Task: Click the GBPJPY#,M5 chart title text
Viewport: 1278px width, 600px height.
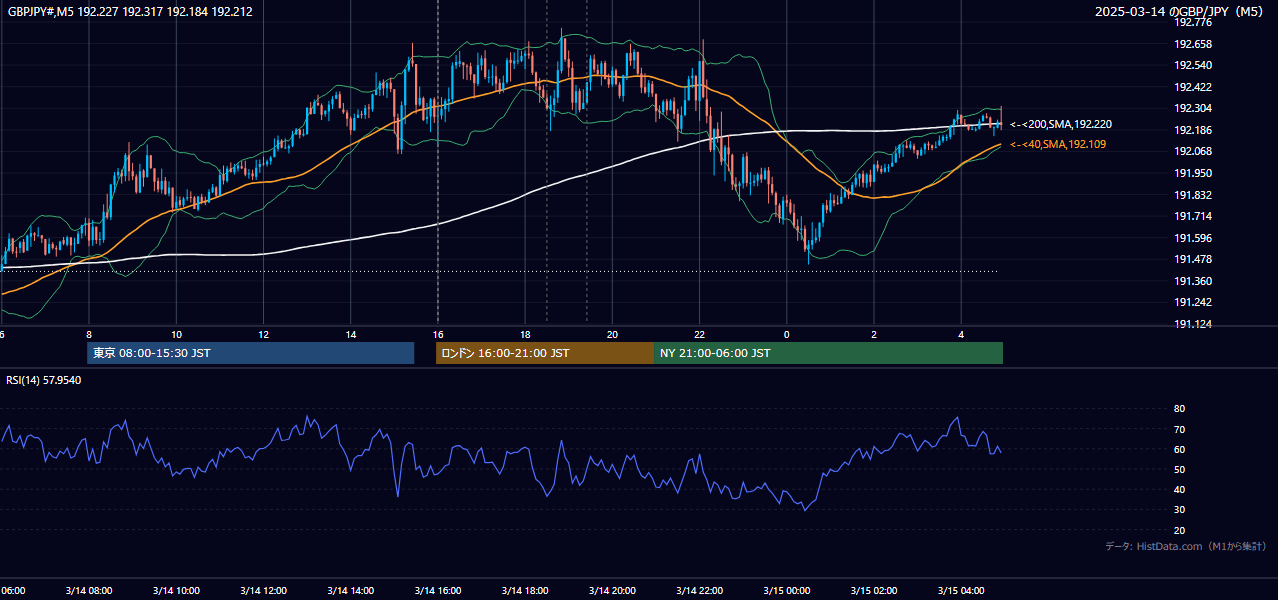Action: (x=130, y=11)
